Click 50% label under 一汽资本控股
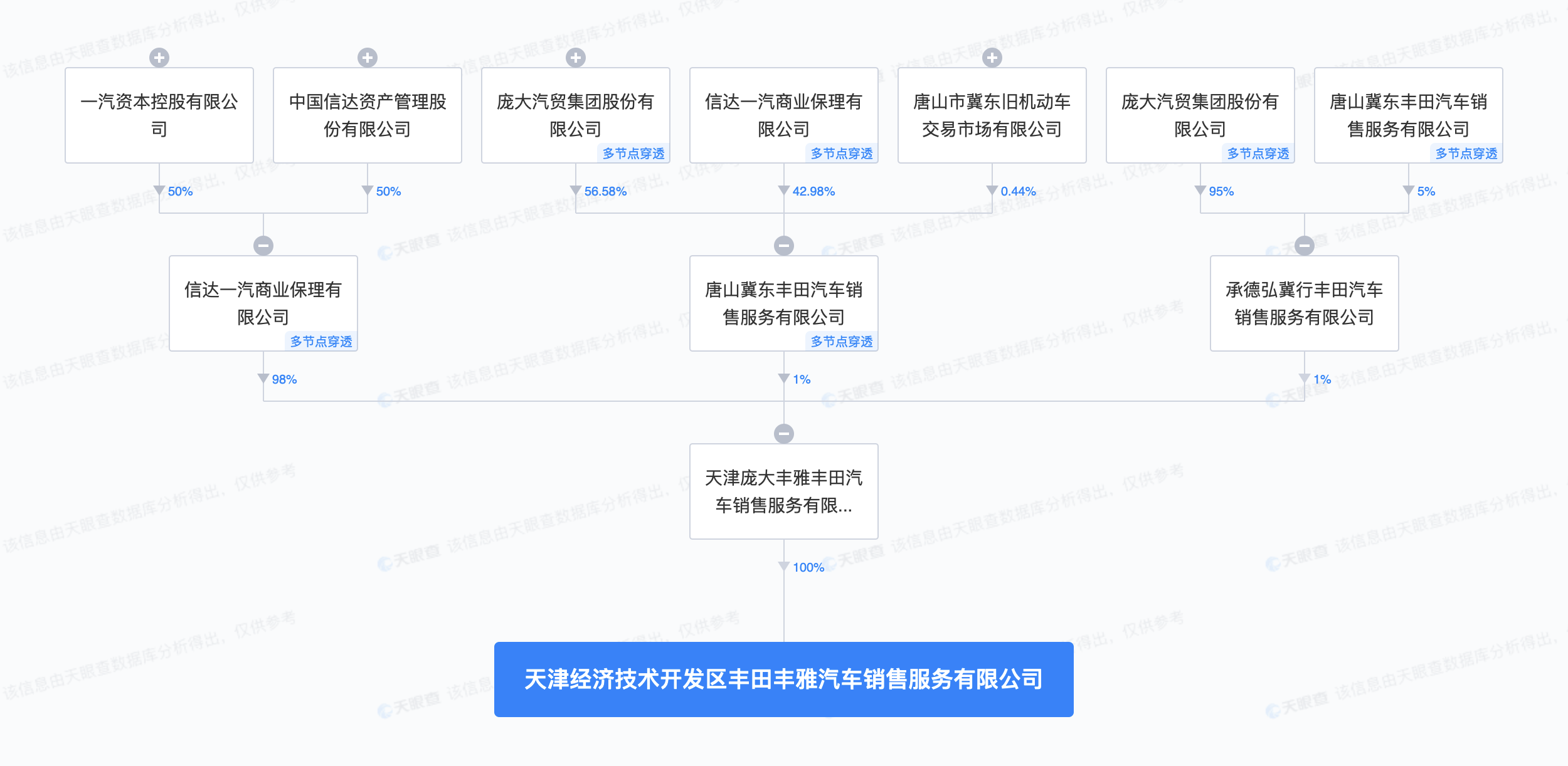The width and height of the screenshot is (1568, 766). [x=180, y=191]
